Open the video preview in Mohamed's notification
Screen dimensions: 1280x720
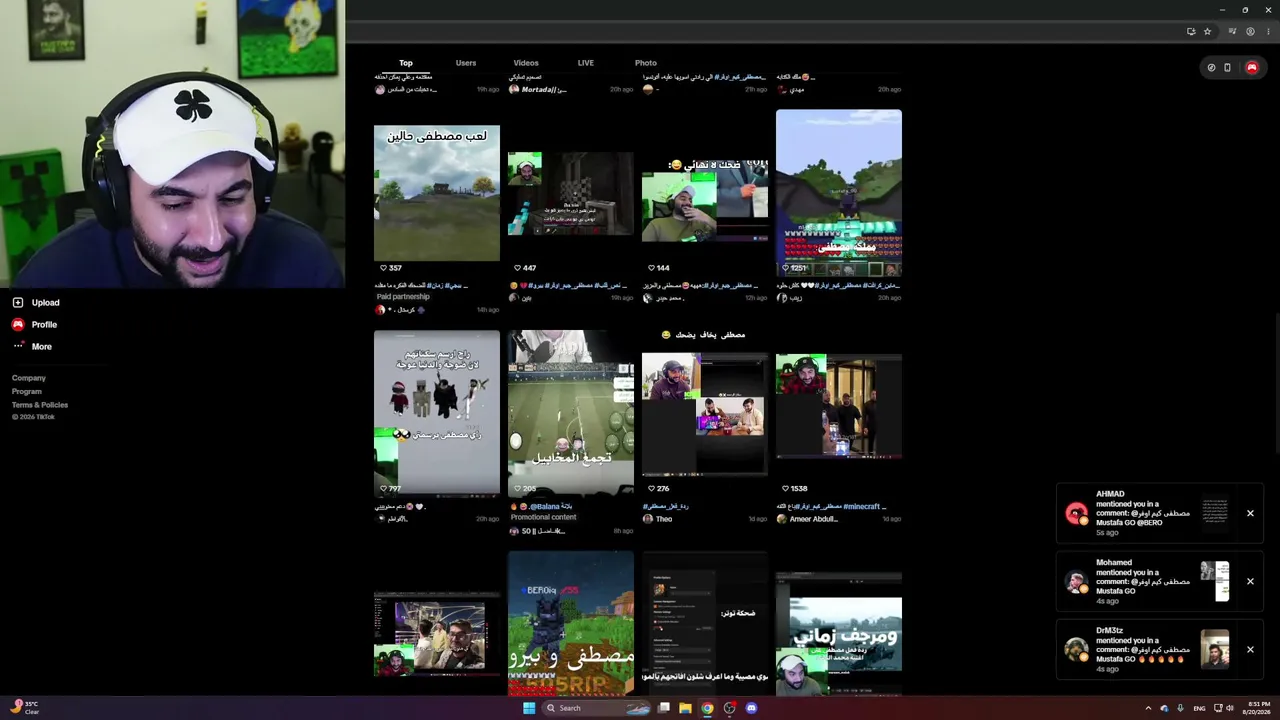(1215, 581)
